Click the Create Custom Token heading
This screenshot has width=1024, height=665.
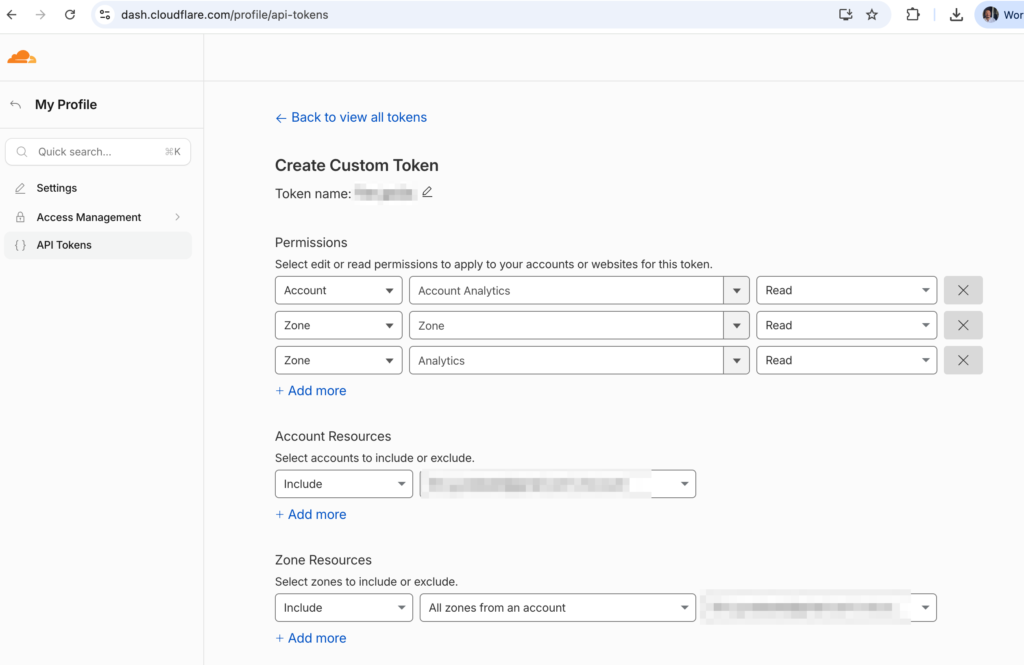[x=357, y=165]
